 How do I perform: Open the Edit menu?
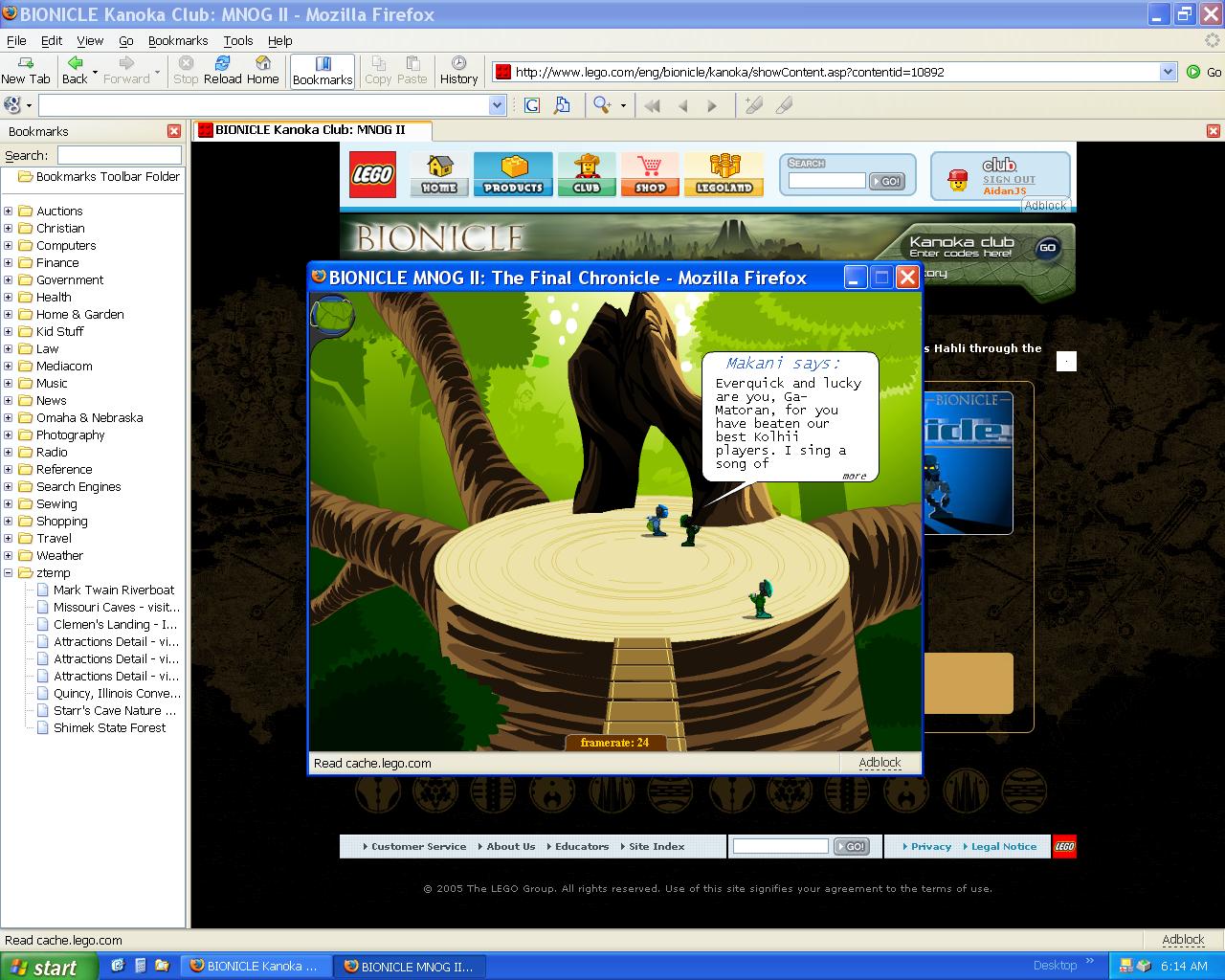point(52,41)
